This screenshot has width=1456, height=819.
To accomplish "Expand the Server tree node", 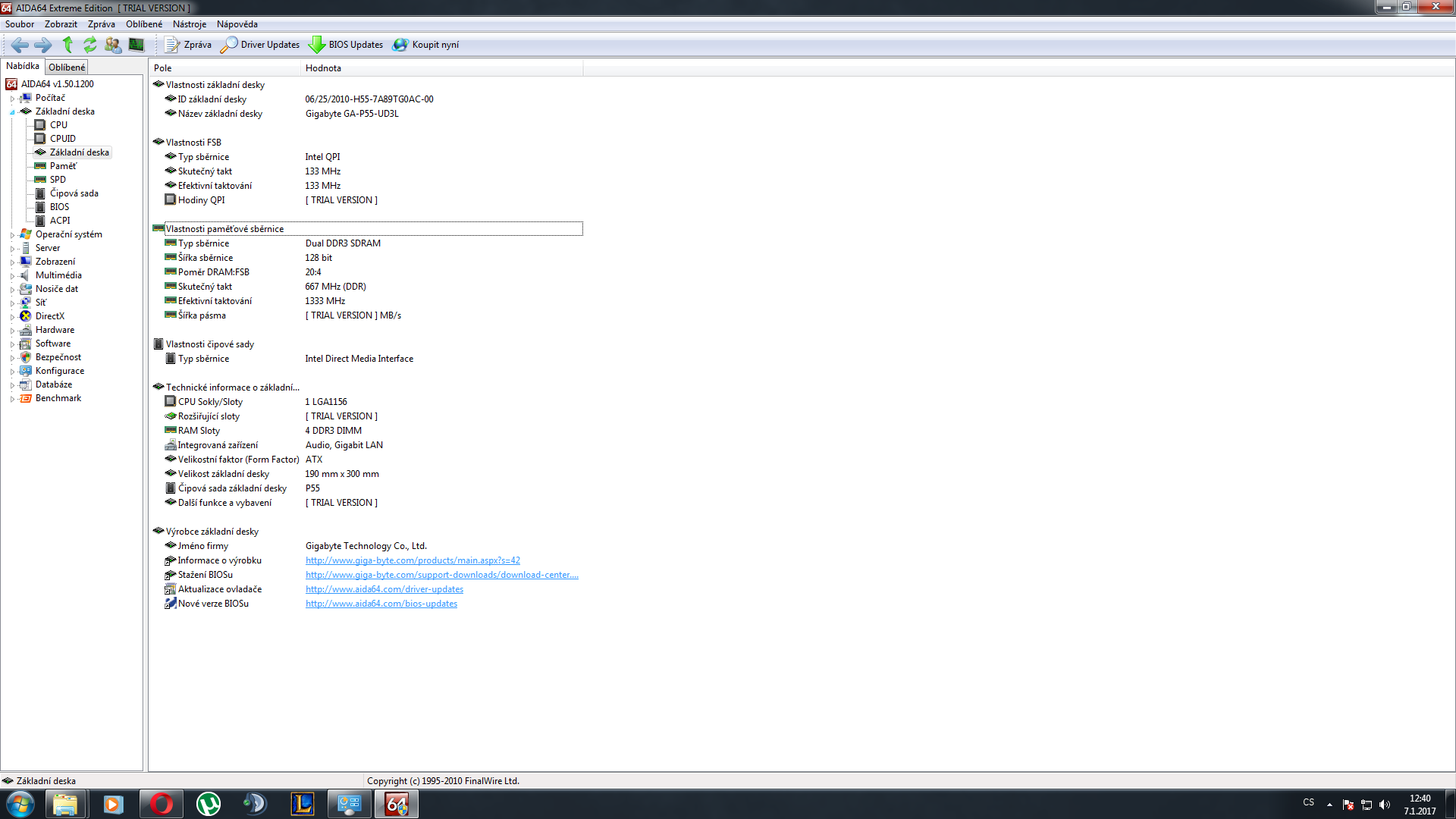I will 12,249.
